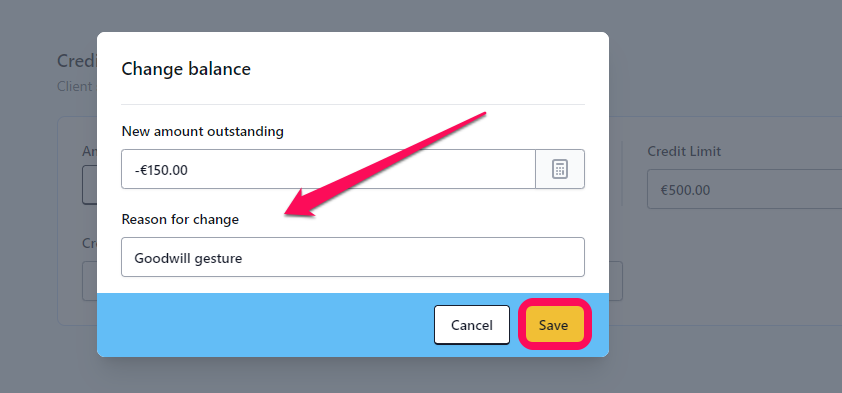Screen dimensions: 842x393
Task: Focus the New amount outstanding field
Action: (x=328, y=169)
